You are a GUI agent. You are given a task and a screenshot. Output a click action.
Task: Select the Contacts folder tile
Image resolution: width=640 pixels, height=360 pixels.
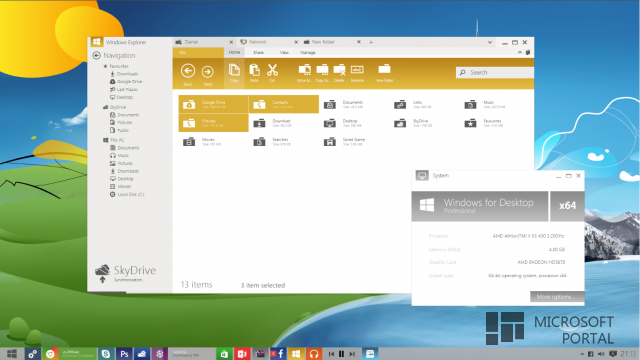tap(284, 104)
